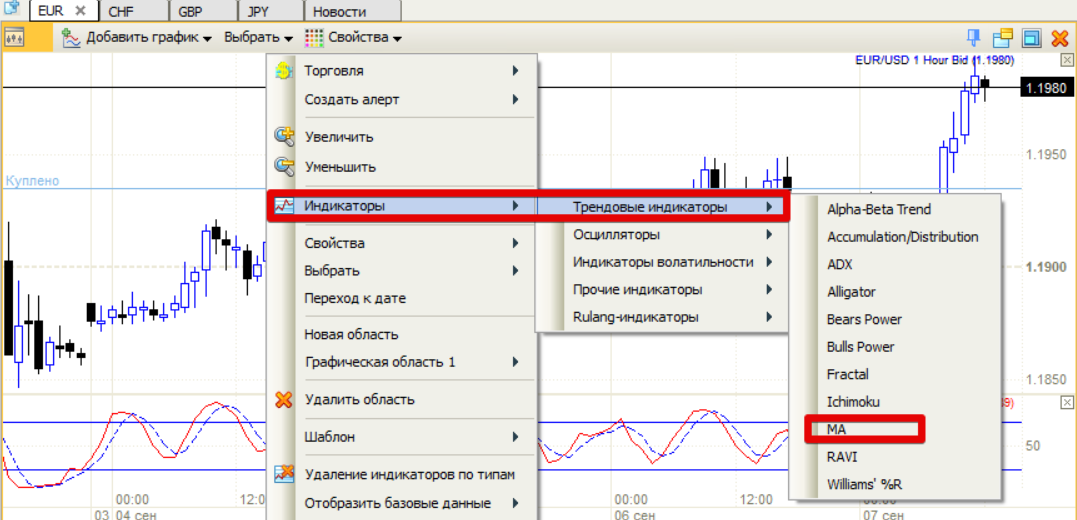The height and width of the screenshot is (520, 1077).
Task: Click the candlestick chart icon in the toolbar
Action: 15,39
